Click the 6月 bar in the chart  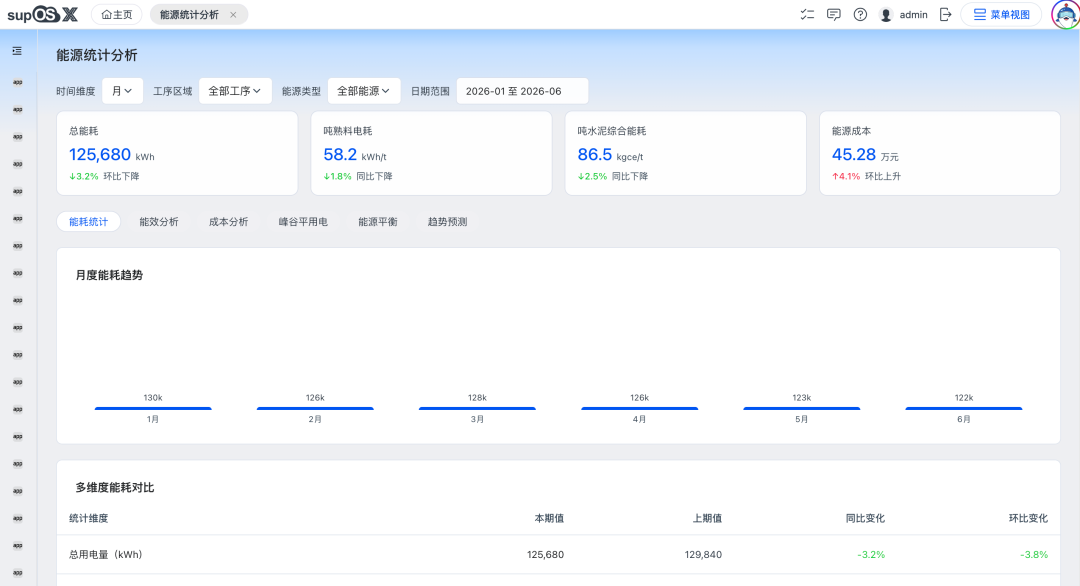pos(964,408)
